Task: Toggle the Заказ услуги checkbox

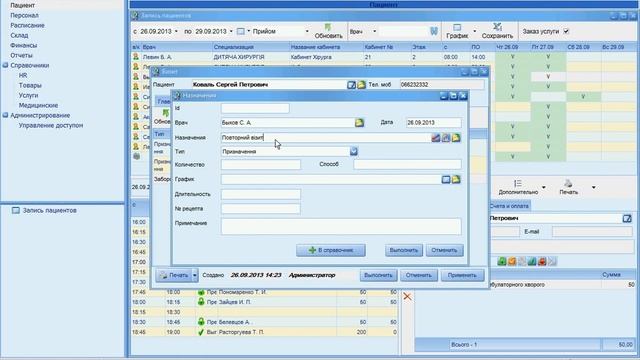Action: pyautogui.click(x=566, y=31)
